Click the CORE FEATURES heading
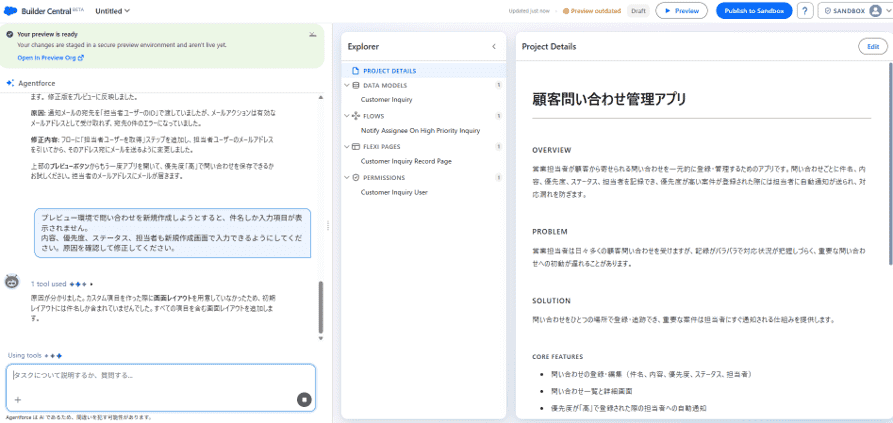Viewport: 893px width, 423px height. (x=558, y=357)
